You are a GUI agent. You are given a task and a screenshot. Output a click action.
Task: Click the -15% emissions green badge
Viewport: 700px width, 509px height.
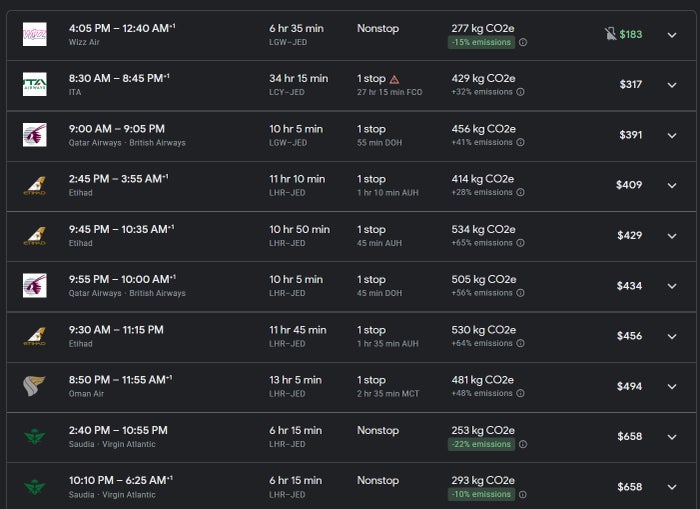click(481, 42)
